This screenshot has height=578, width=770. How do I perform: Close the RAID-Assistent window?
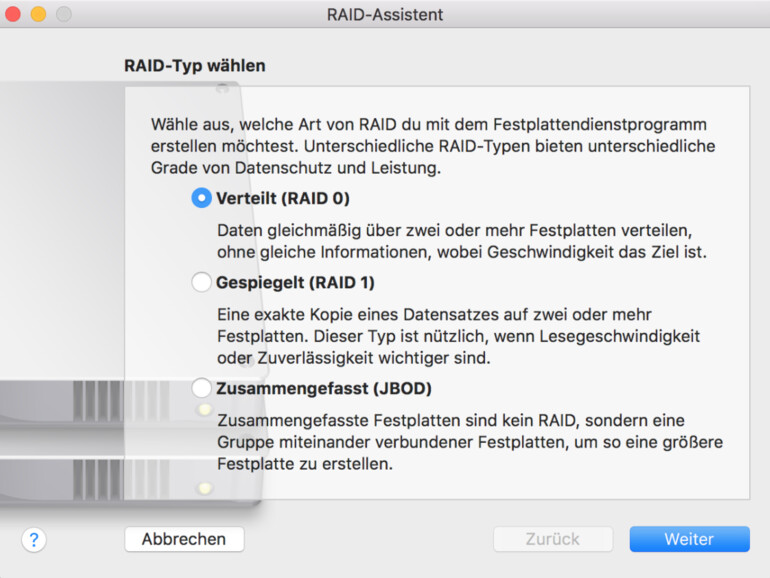pos(13,14)
